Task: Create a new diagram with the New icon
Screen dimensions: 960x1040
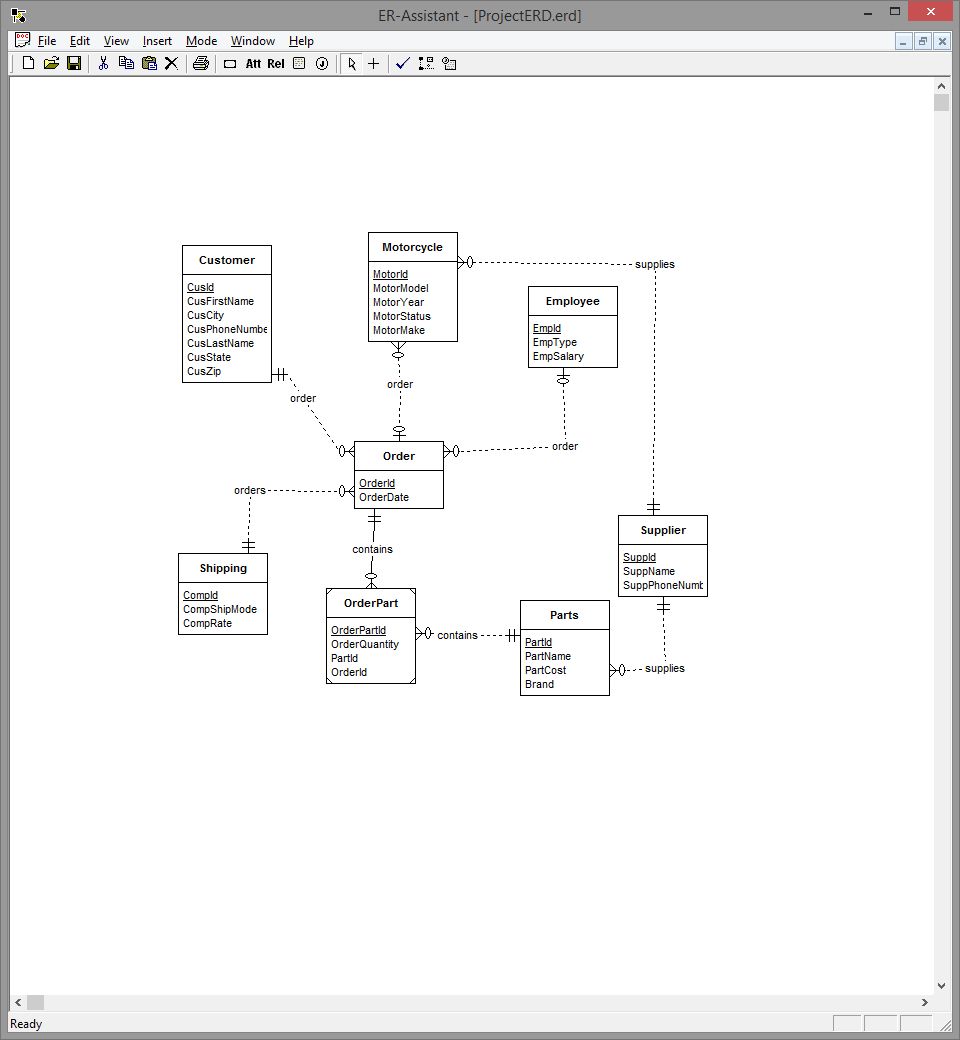Action: click(29, 64)
